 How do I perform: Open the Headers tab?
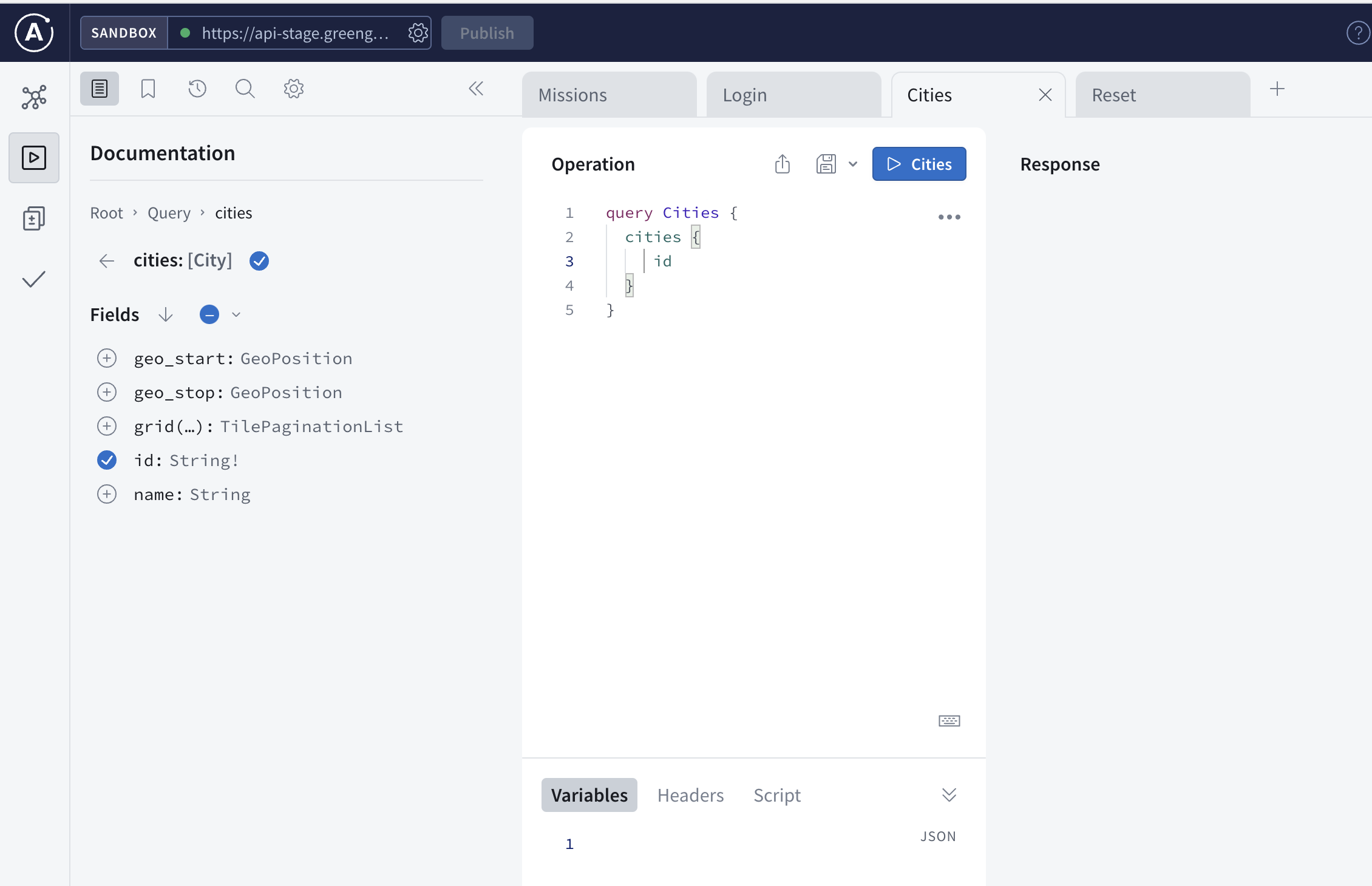tap(690, 795)
